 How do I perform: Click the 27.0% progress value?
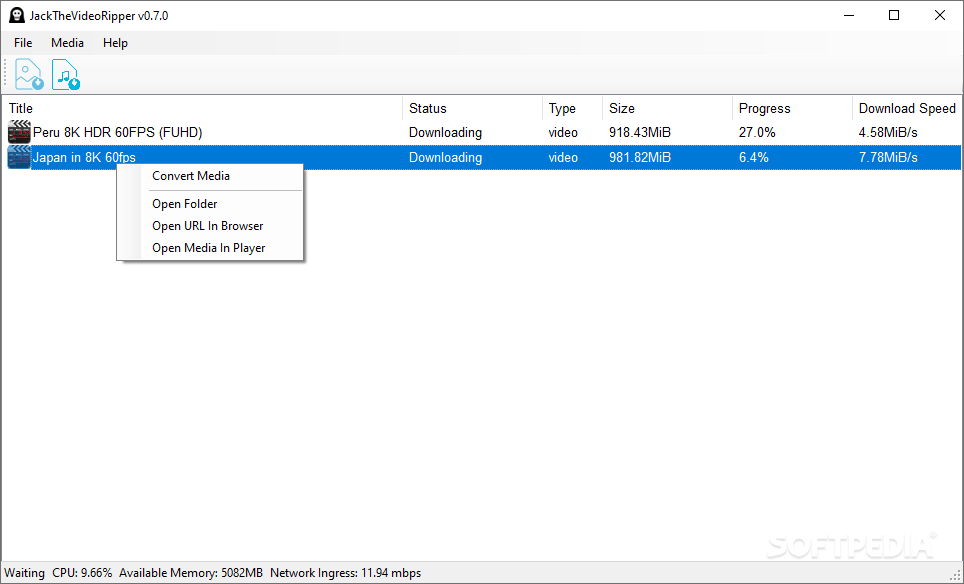coord(757,133)
